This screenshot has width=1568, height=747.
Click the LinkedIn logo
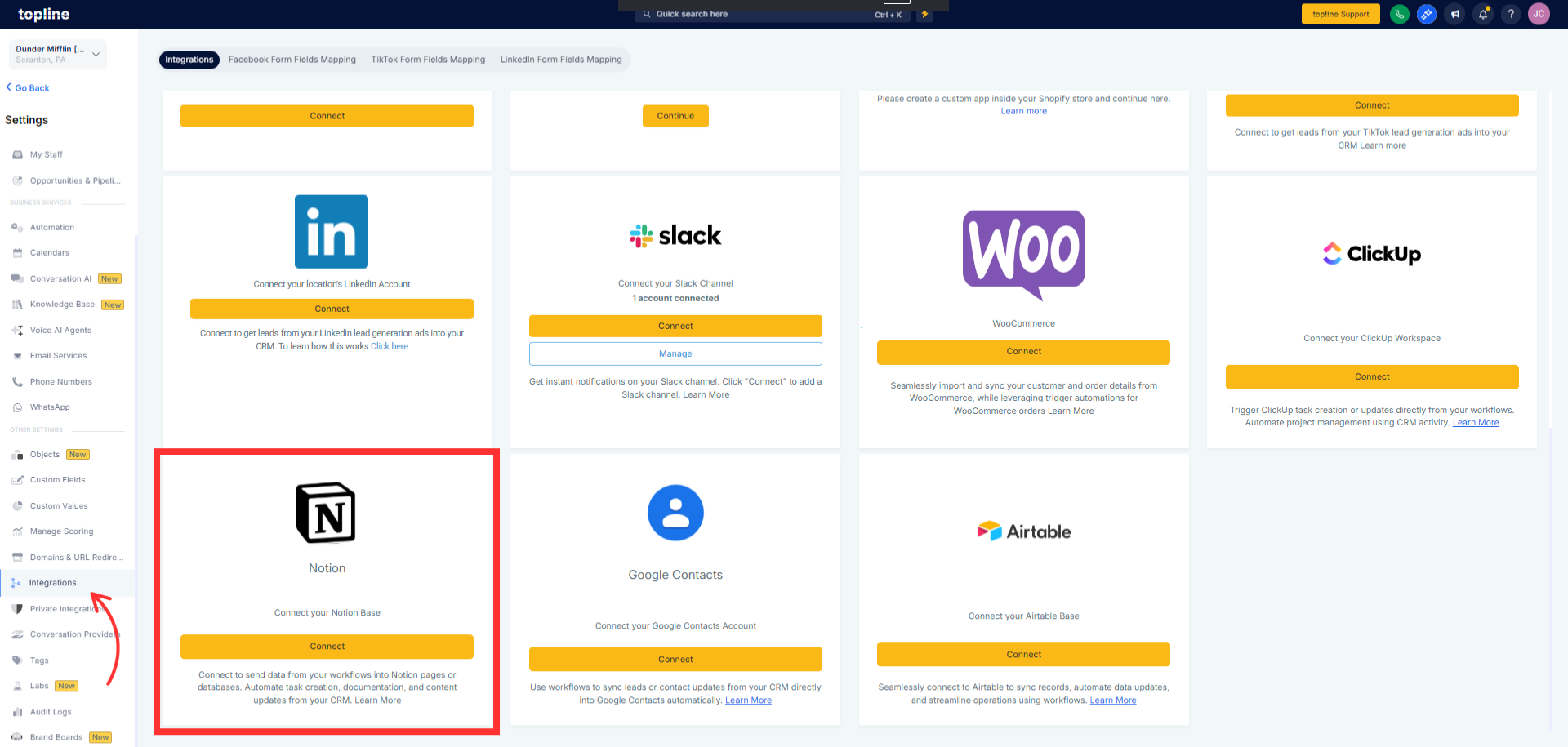pos(332,232)
